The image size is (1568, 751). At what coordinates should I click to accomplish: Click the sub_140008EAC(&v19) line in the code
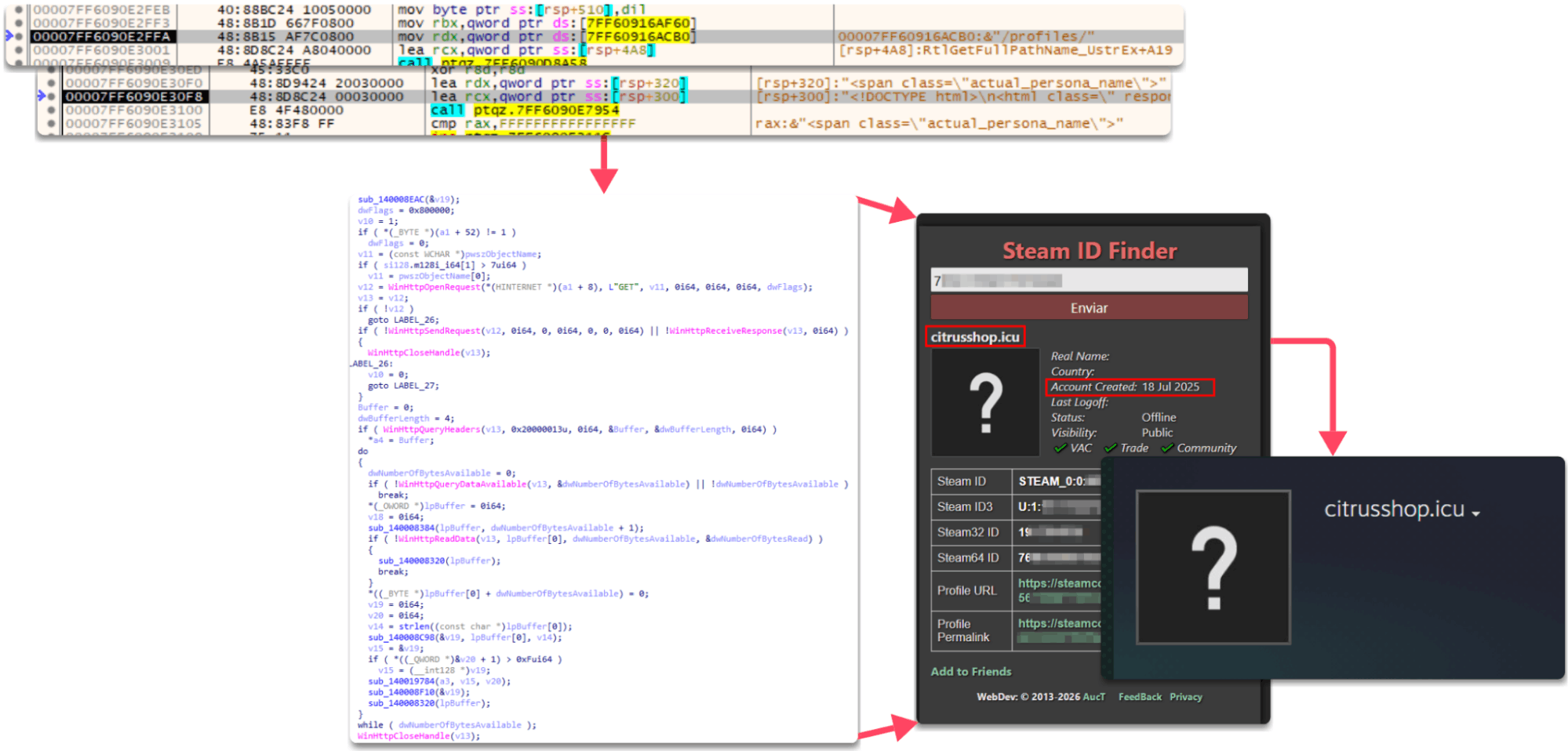(409, 200)
